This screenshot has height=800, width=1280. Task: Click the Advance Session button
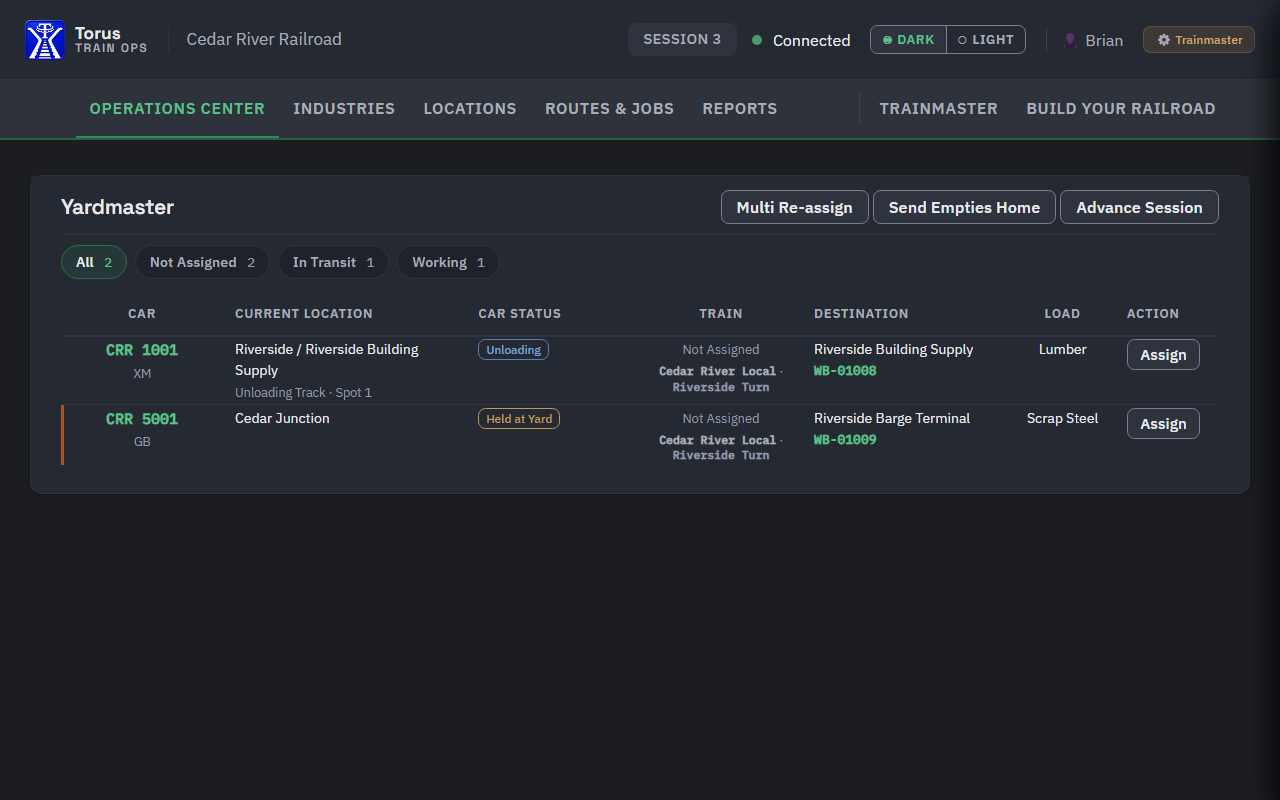[x=1139, y=207]
